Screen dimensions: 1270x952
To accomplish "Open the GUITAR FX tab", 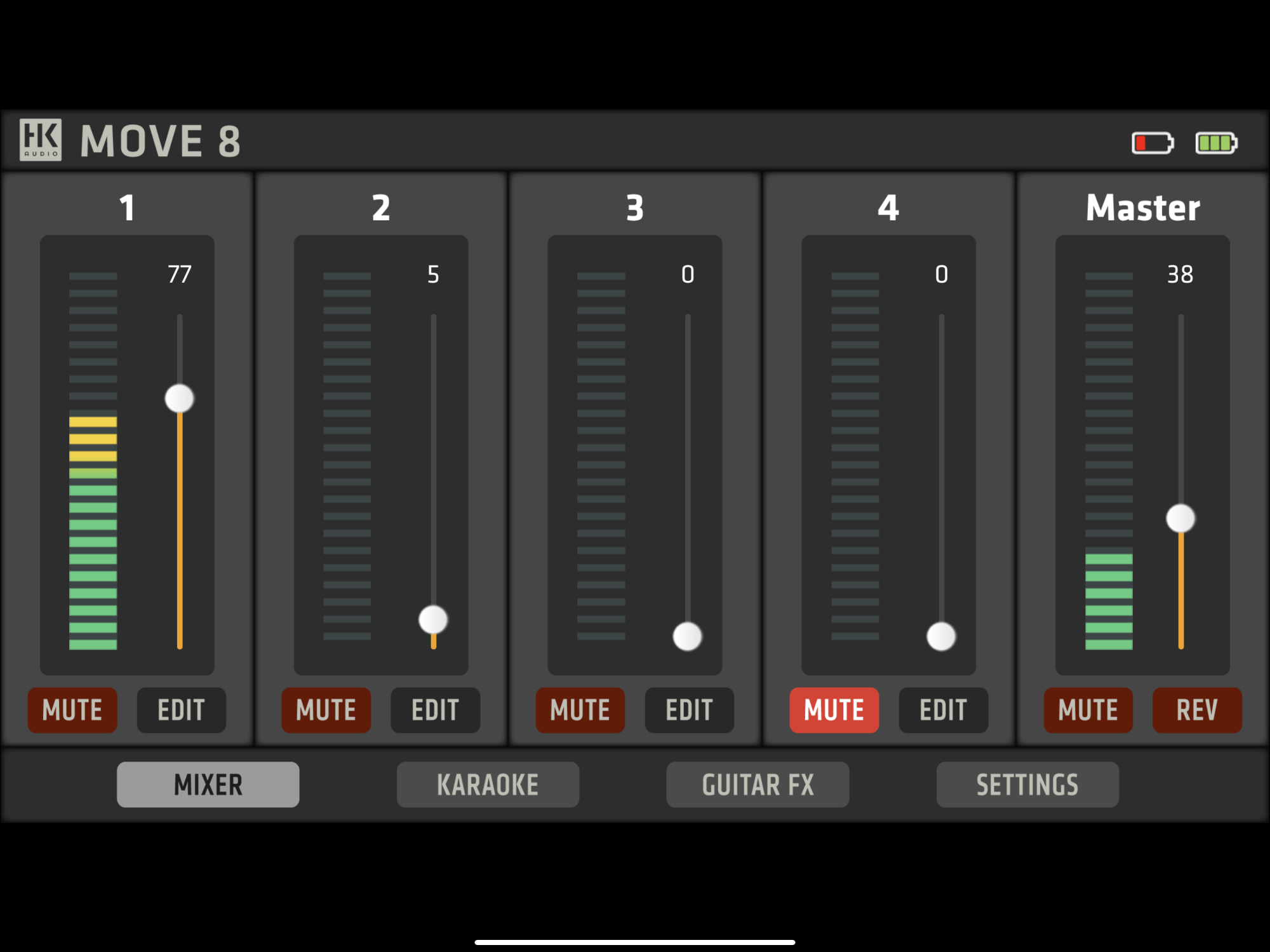I will [x=758, y=785].
